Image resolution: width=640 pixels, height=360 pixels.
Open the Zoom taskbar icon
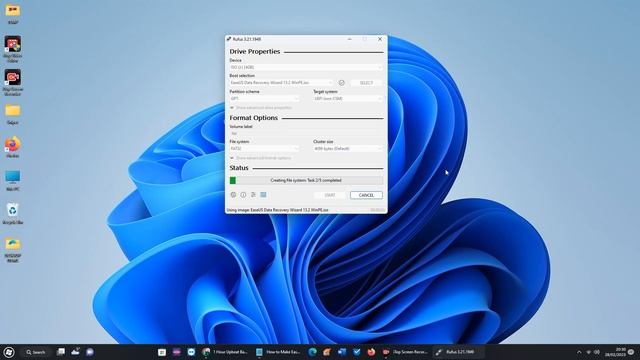(191, 352)
